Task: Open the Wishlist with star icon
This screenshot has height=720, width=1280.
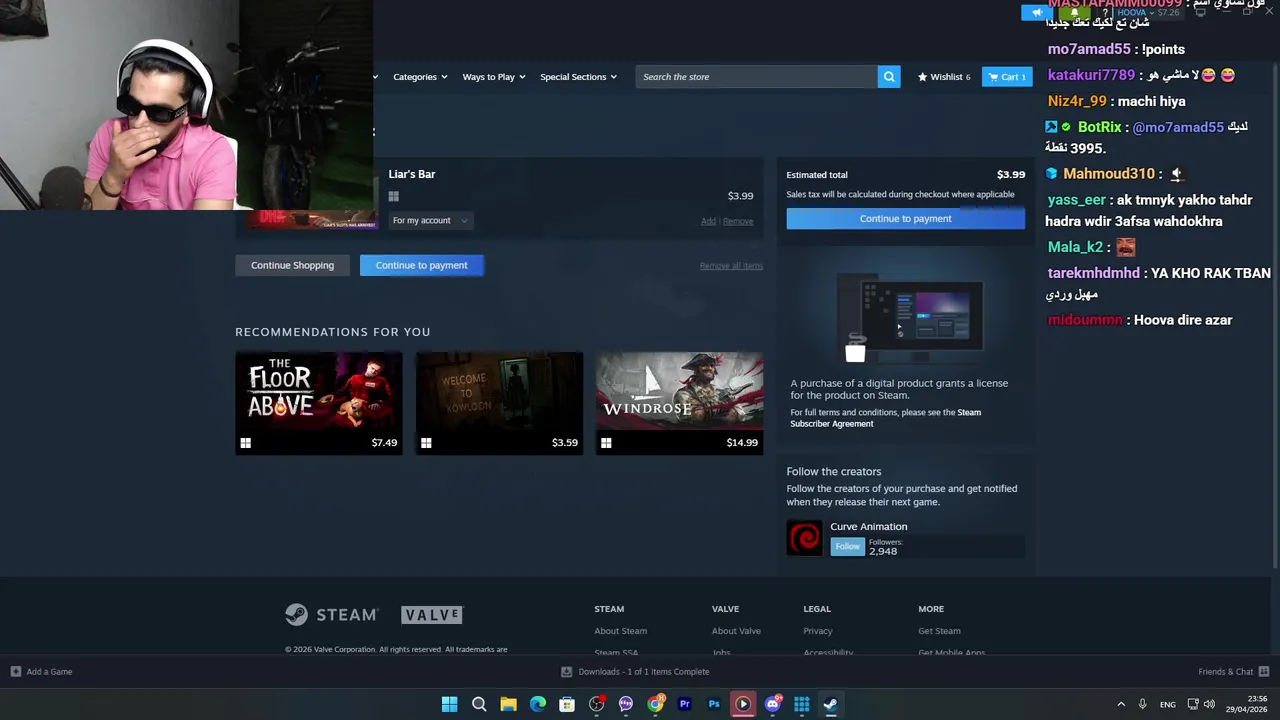Action: tap(944, 77)
